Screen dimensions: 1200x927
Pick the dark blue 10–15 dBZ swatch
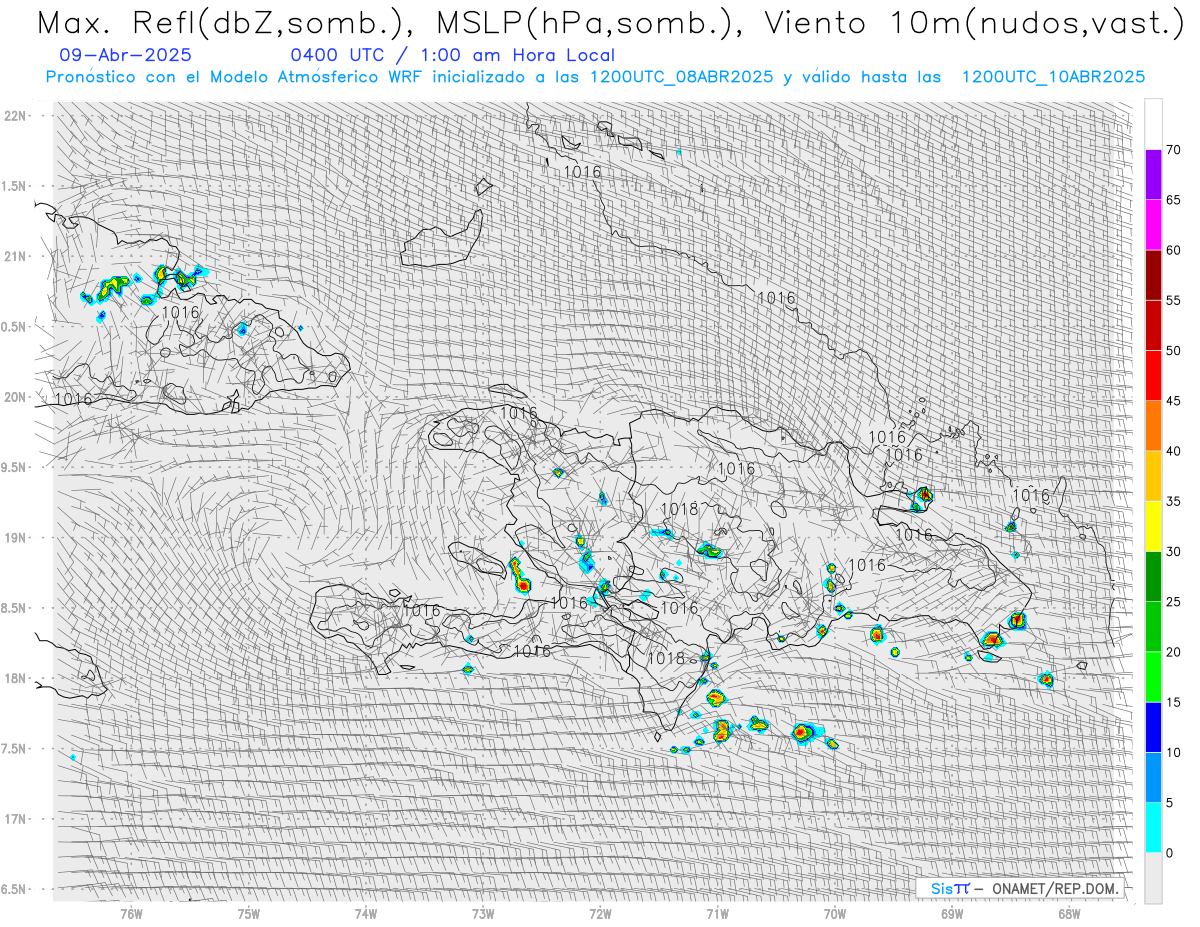click(1153, 727)
